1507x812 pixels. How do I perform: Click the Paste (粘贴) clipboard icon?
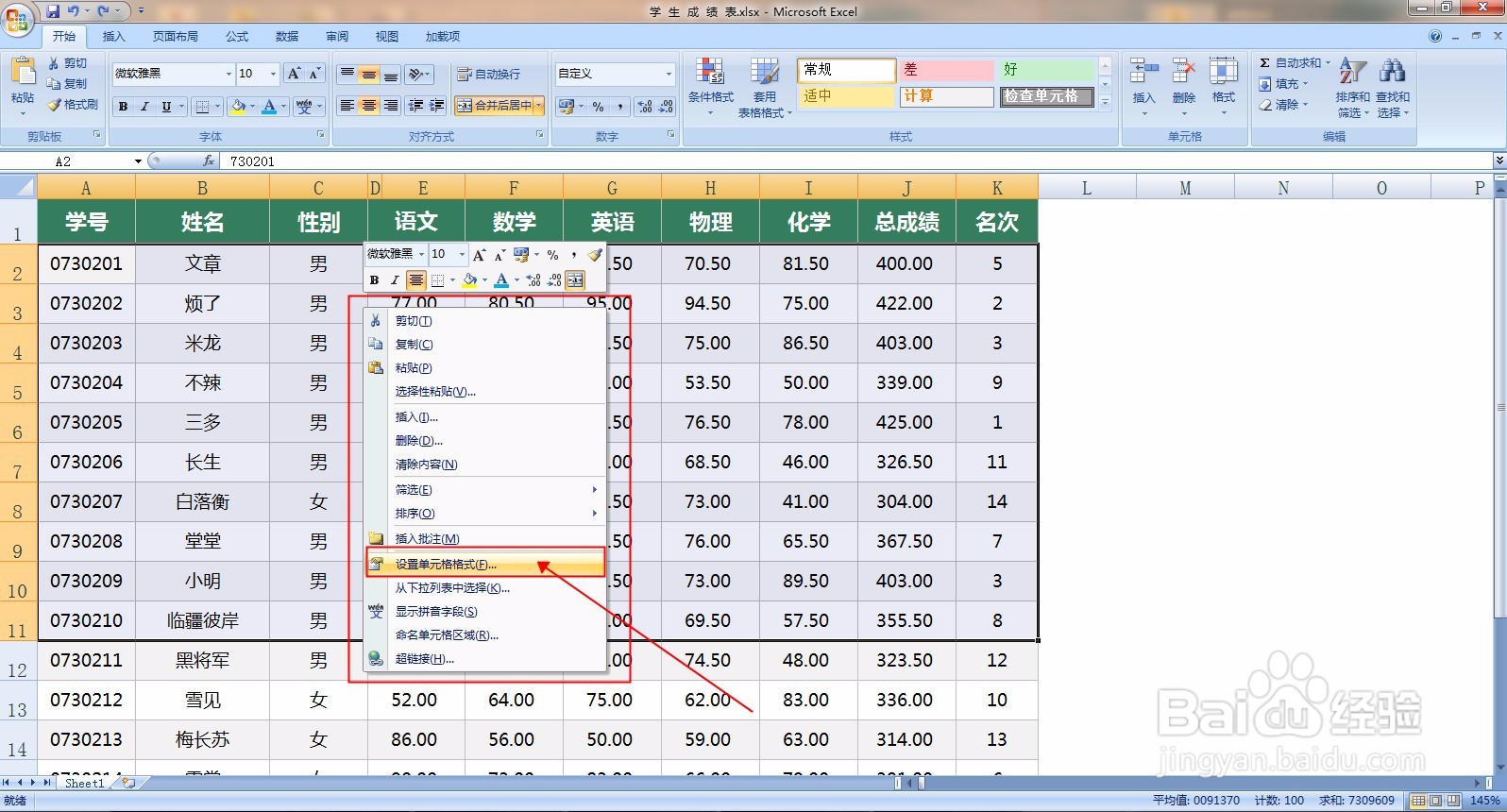pos(22,72)
